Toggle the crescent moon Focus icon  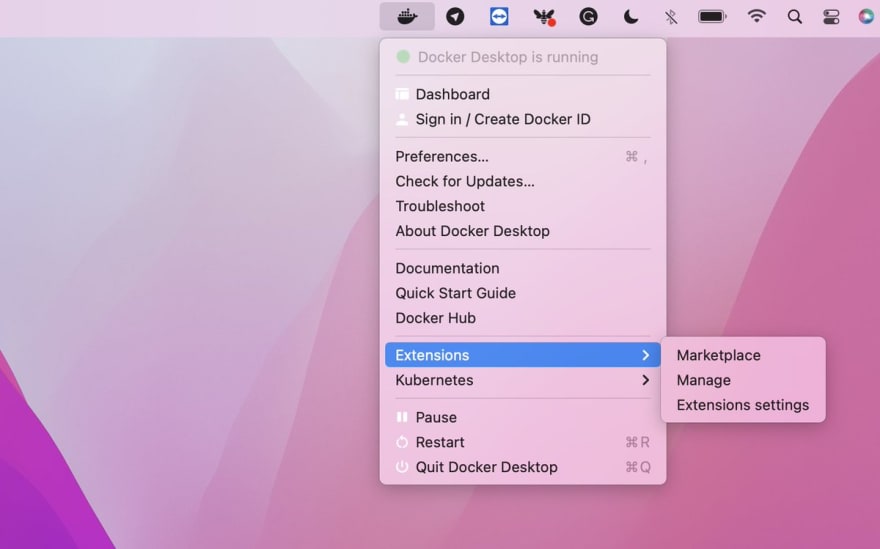pos(631,17)
